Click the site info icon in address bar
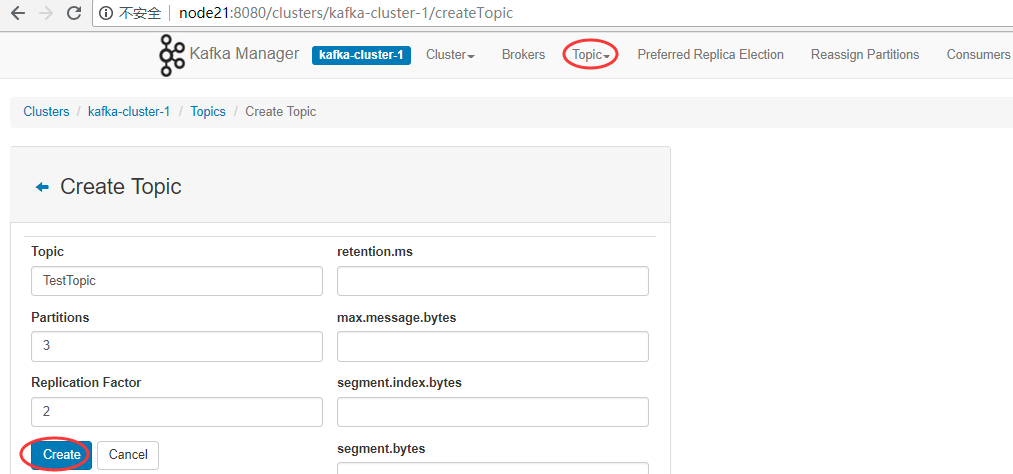Viewport: 1013px width, 474px height. [107, 13]
